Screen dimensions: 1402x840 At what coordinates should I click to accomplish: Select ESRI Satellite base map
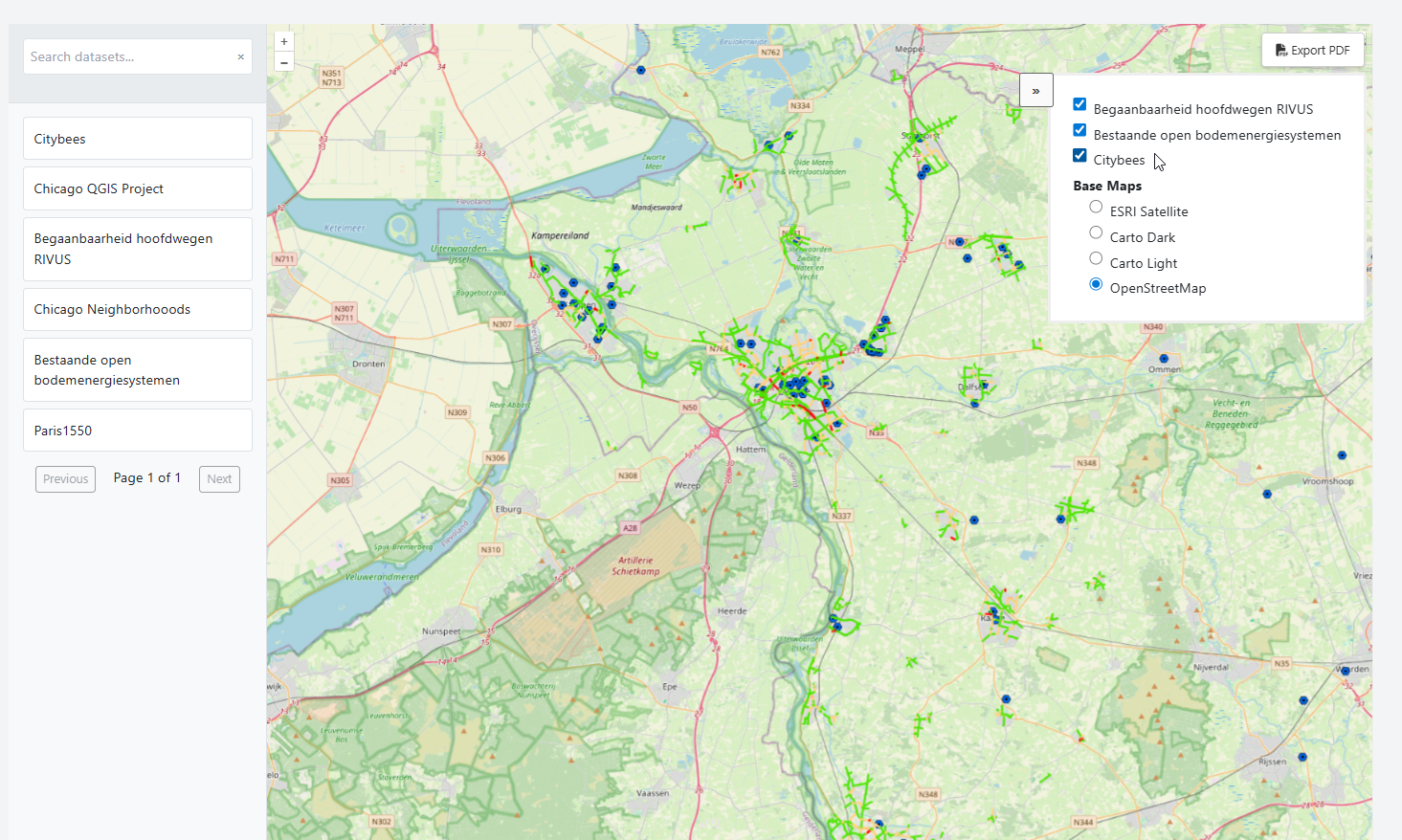(x=1096, y=208)
